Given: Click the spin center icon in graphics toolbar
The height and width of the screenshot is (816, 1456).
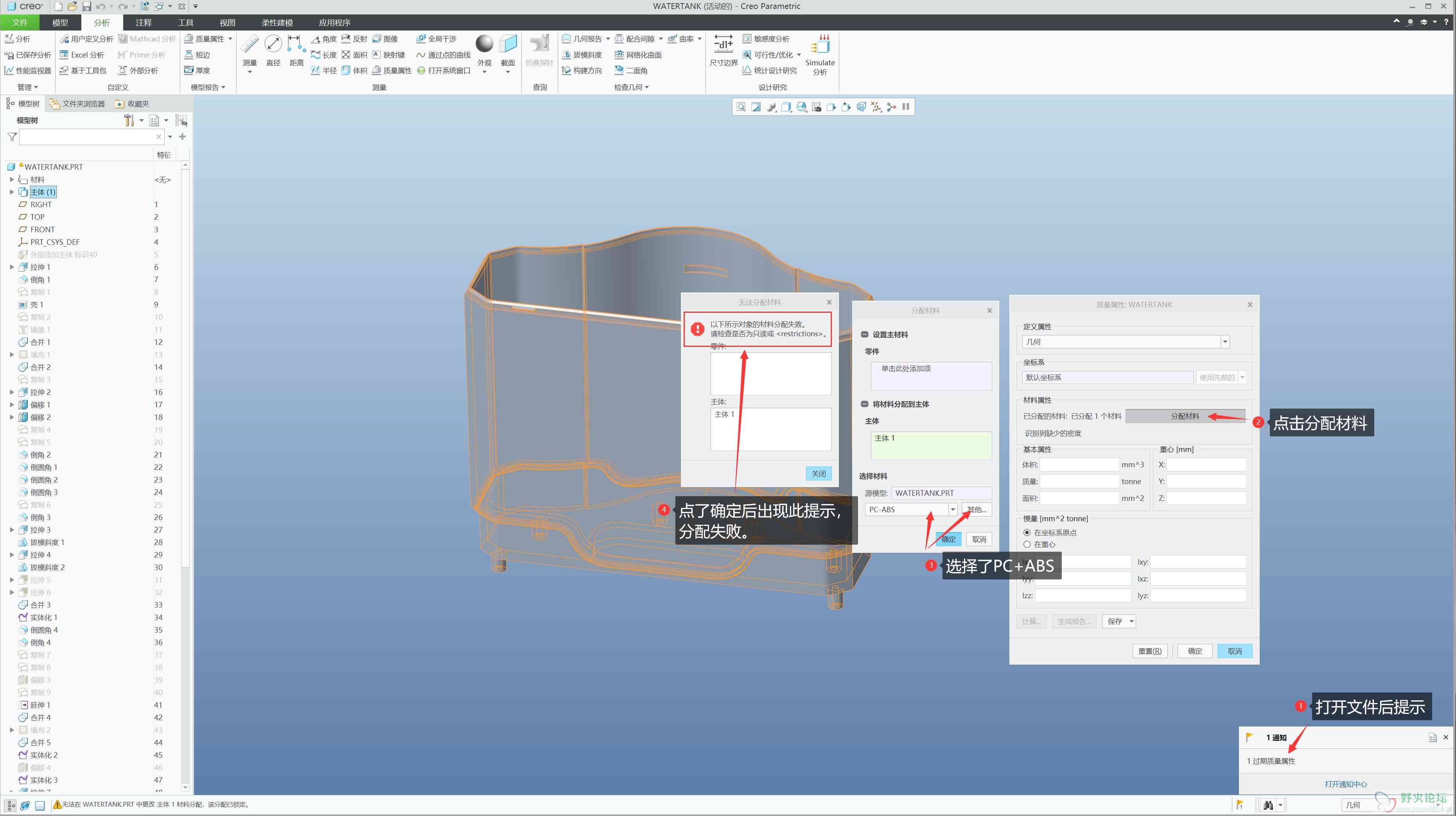Looking at the screenshot, I should 891,107.
